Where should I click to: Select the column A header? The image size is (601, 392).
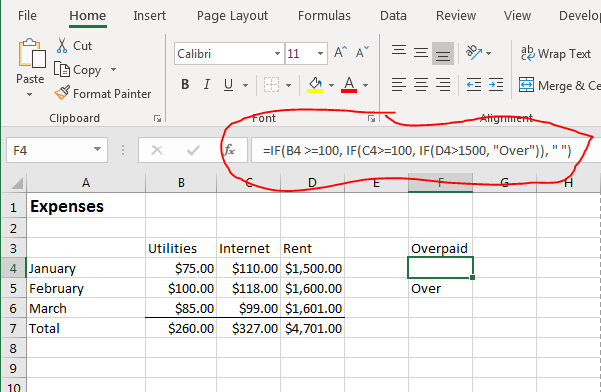tap(86, 183)
